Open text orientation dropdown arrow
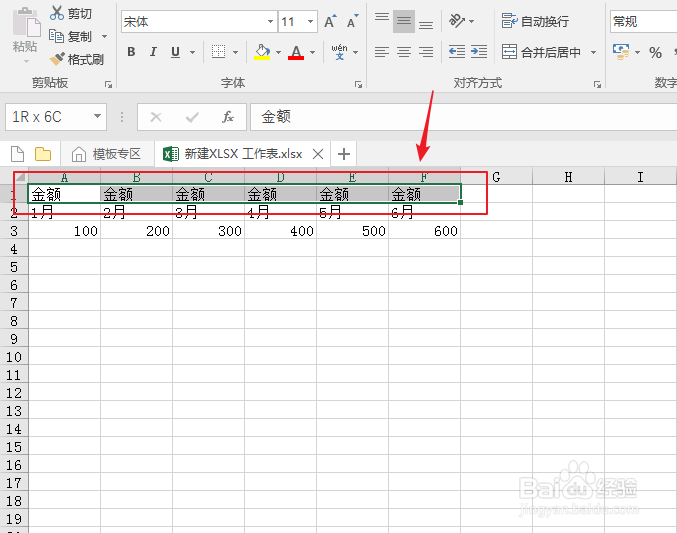The height and width of the screenshot is (533, 677). (x=471, y=21)
